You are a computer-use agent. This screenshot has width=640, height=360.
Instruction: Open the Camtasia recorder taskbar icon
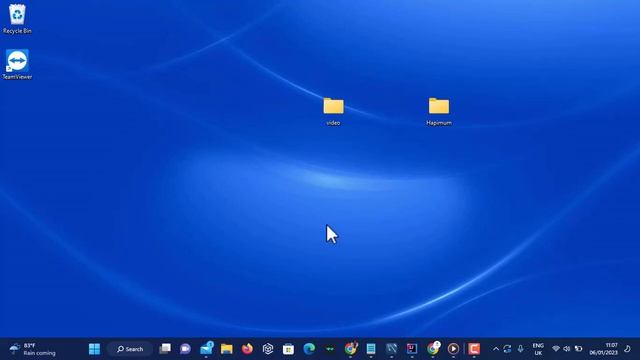[x=474, y=349]
